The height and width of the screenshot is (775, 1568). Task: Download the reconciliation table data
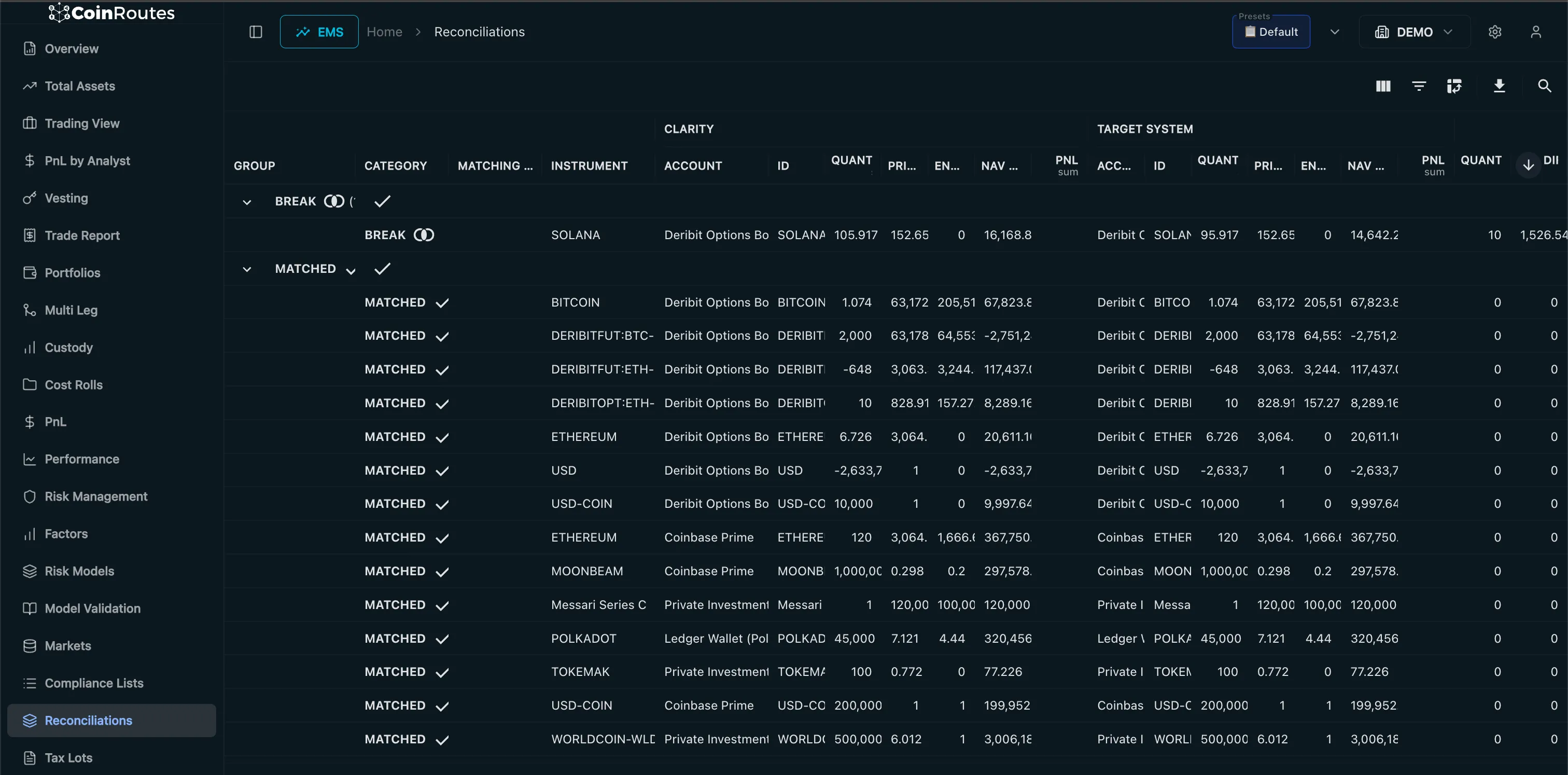click(x=1499, y=86)
